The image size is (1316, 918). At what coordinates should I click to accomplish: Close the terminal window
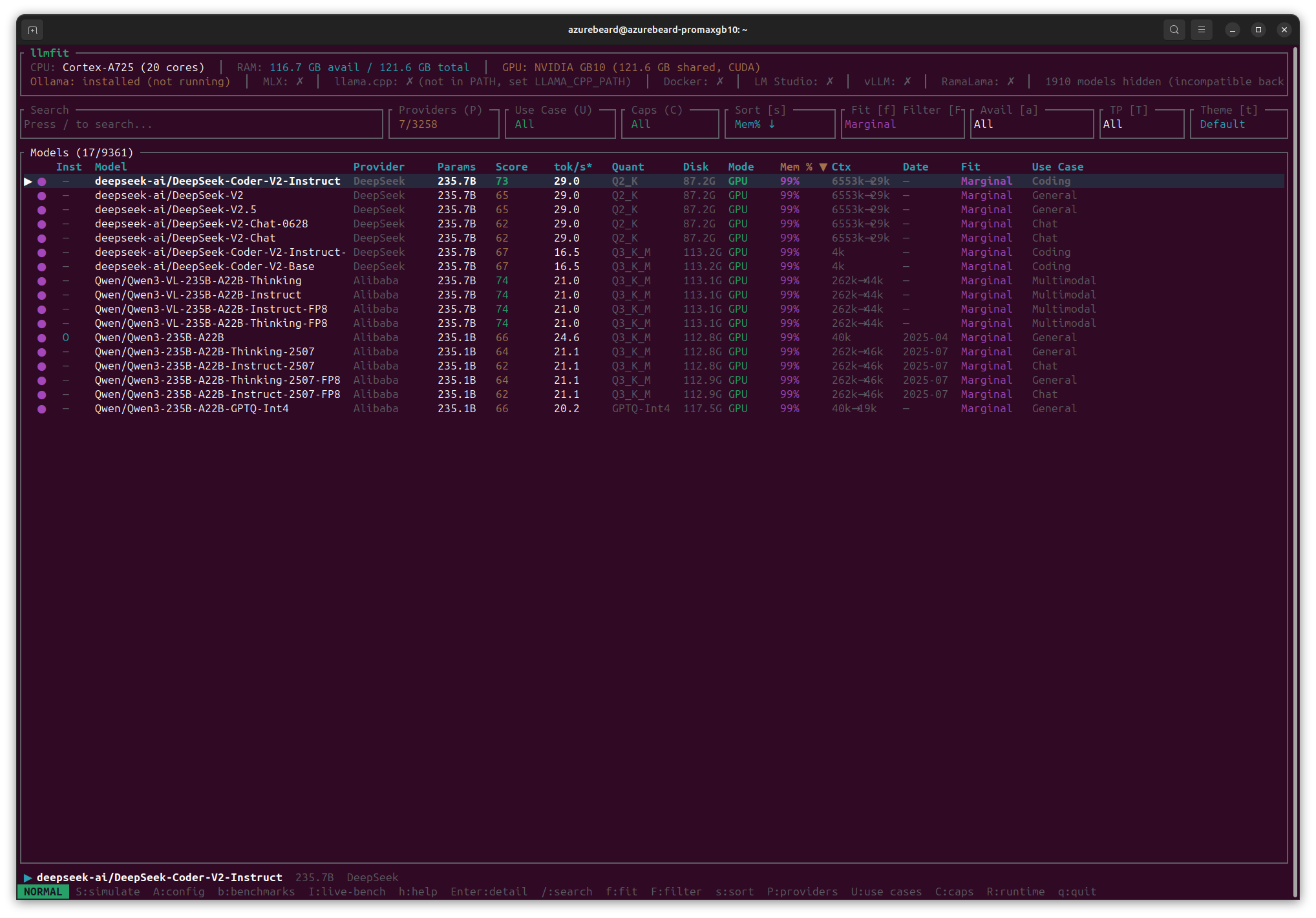click(x=1284, y=30)
